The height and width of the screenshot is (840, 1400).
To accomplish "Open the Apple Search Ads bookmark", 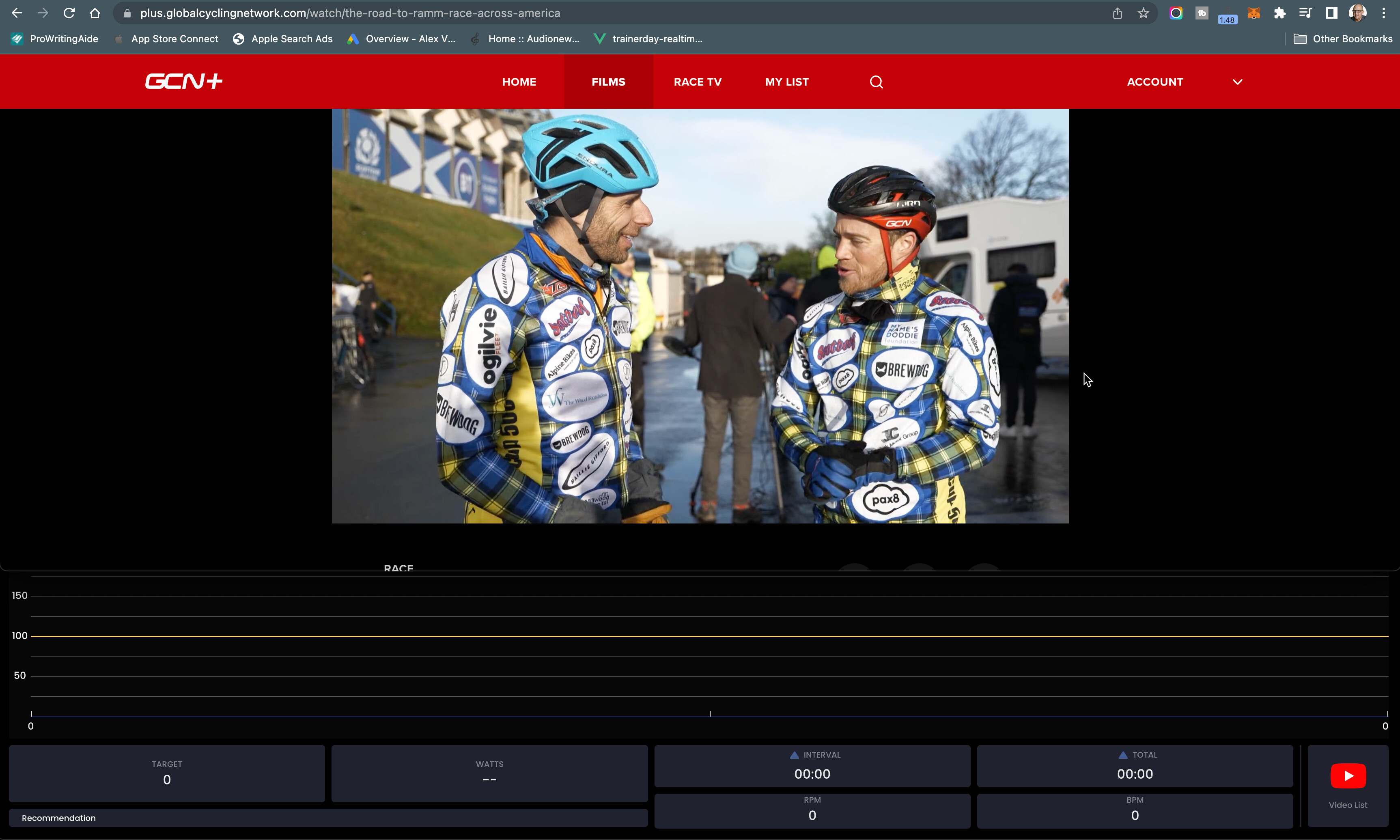I will coord(283,39).
